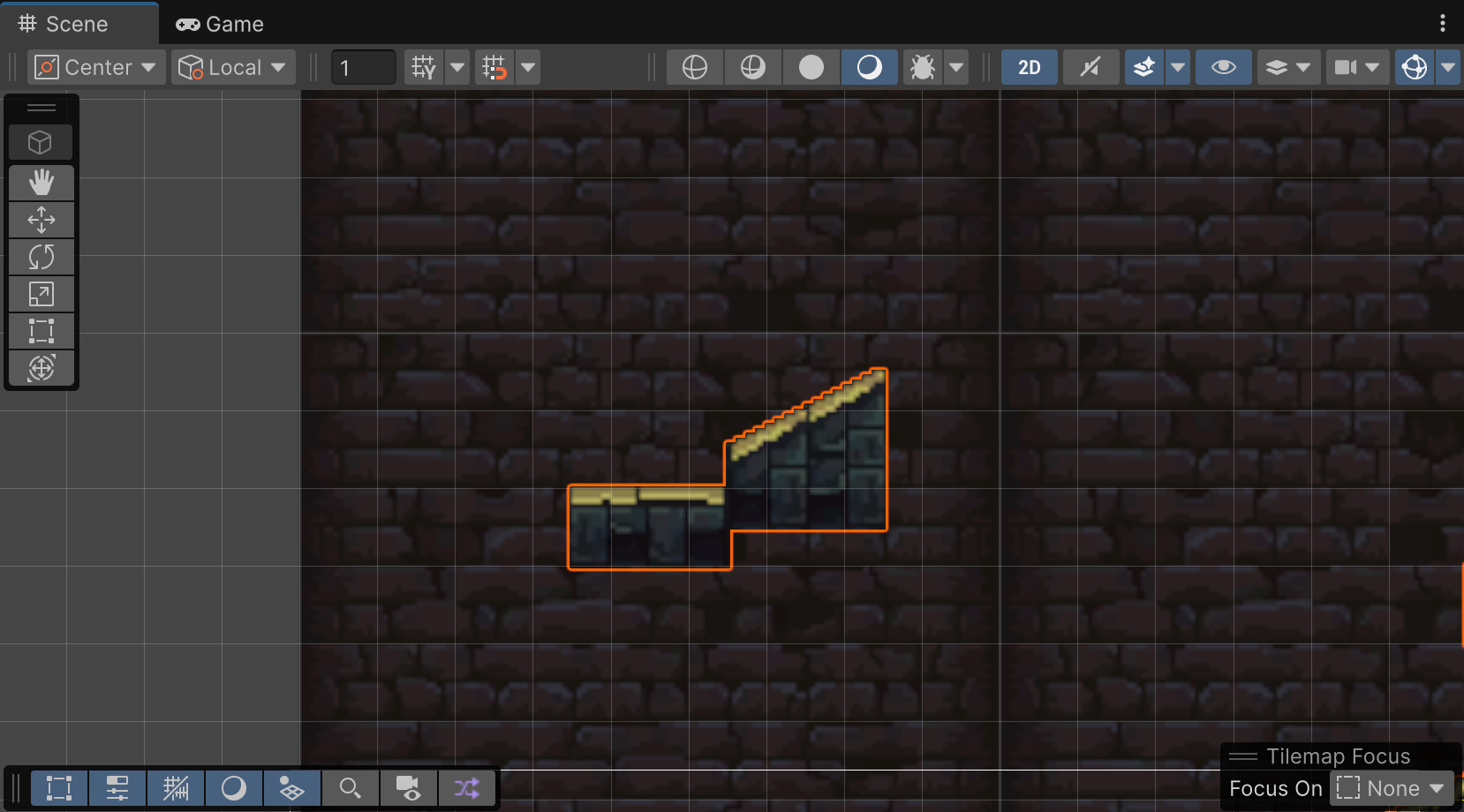The width and height of the screenshot is (1464, 812).
Task: Select the Rect Transform tool
Action: pyautogui.click(x=42, y=331)
